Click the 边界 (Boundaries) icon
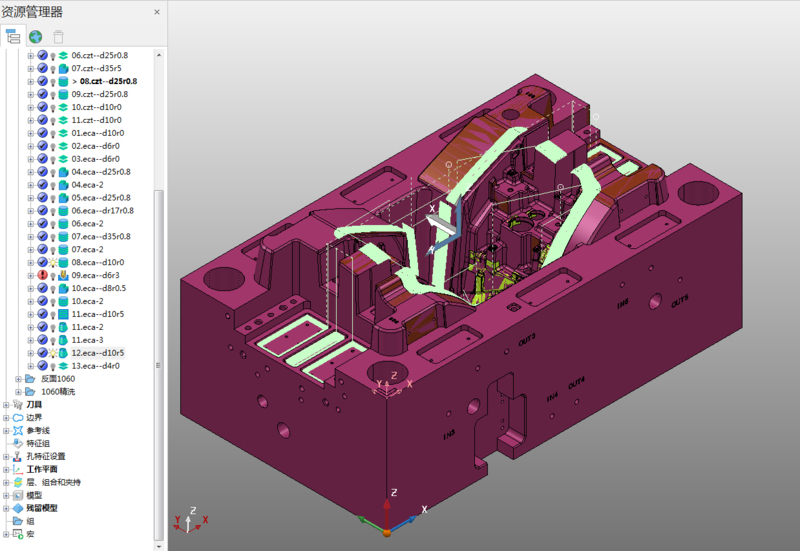 coord(17,417)
